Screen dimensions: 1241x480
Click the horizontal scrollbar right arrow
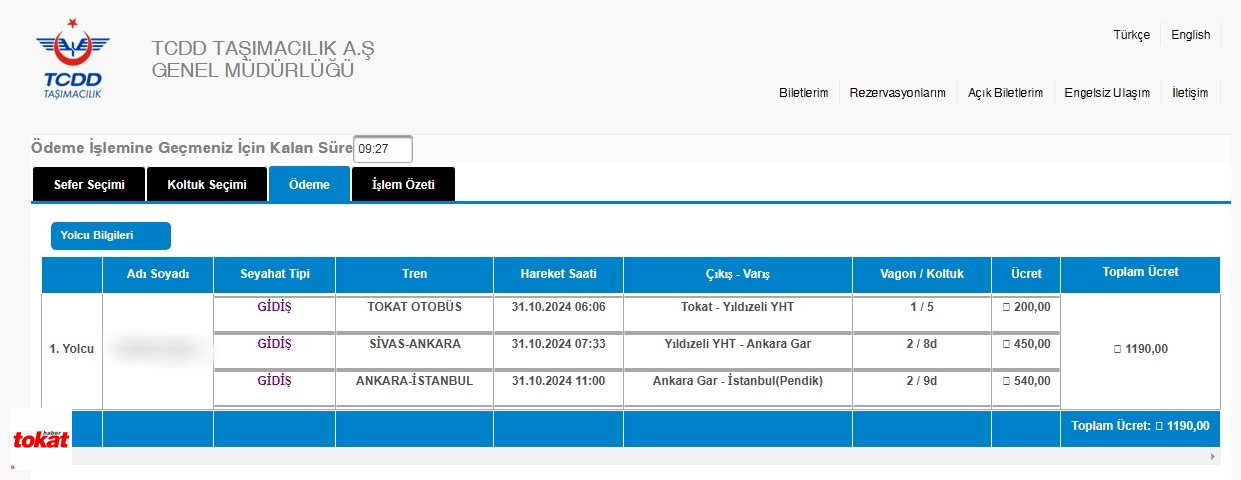point(1214,456)
